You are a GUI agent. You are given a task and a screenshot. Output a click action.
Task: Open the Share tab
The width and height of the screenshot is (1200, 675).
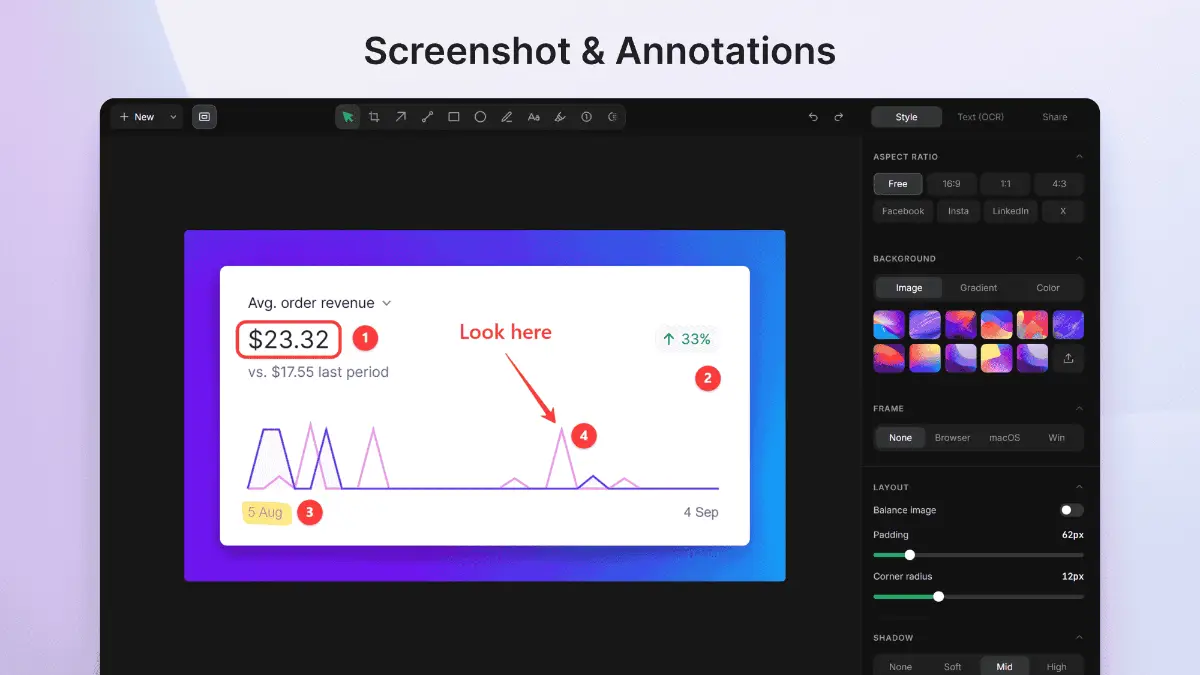tap(1055, 117)
